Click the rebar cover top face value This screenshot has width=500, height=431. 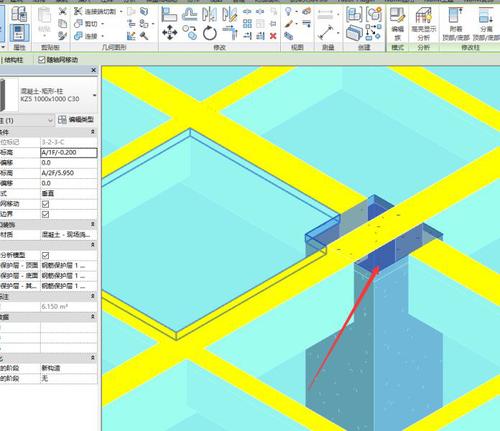tap(69, 266)
